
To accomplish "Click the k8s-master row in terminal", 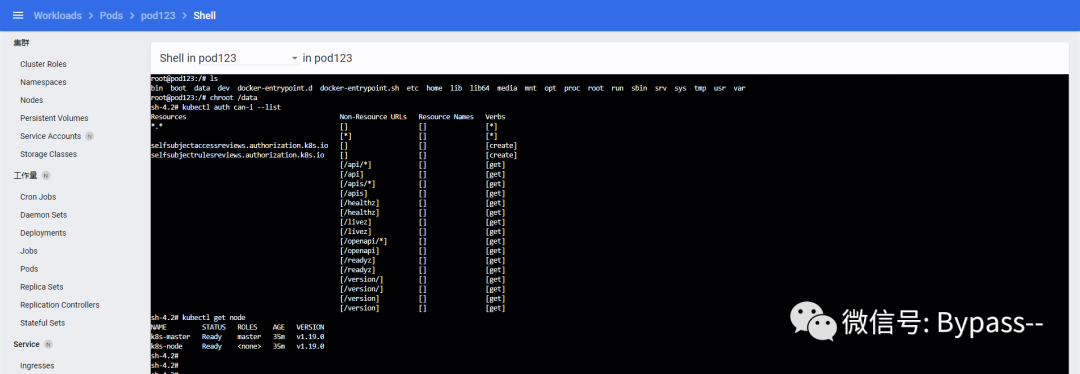I will tap(237, 336).
